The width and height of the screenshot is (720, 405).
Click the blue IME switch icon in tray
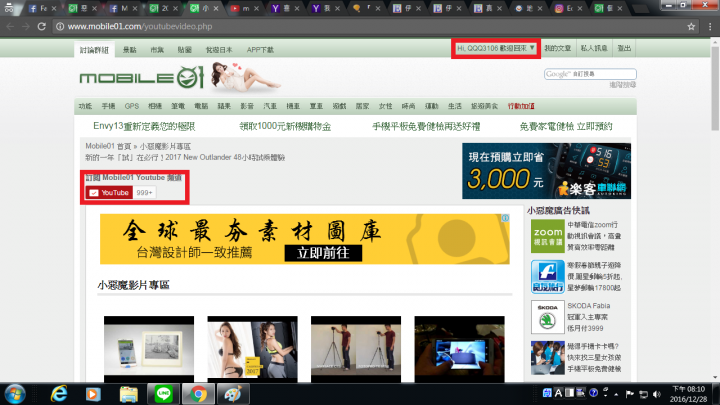[546, 393]
